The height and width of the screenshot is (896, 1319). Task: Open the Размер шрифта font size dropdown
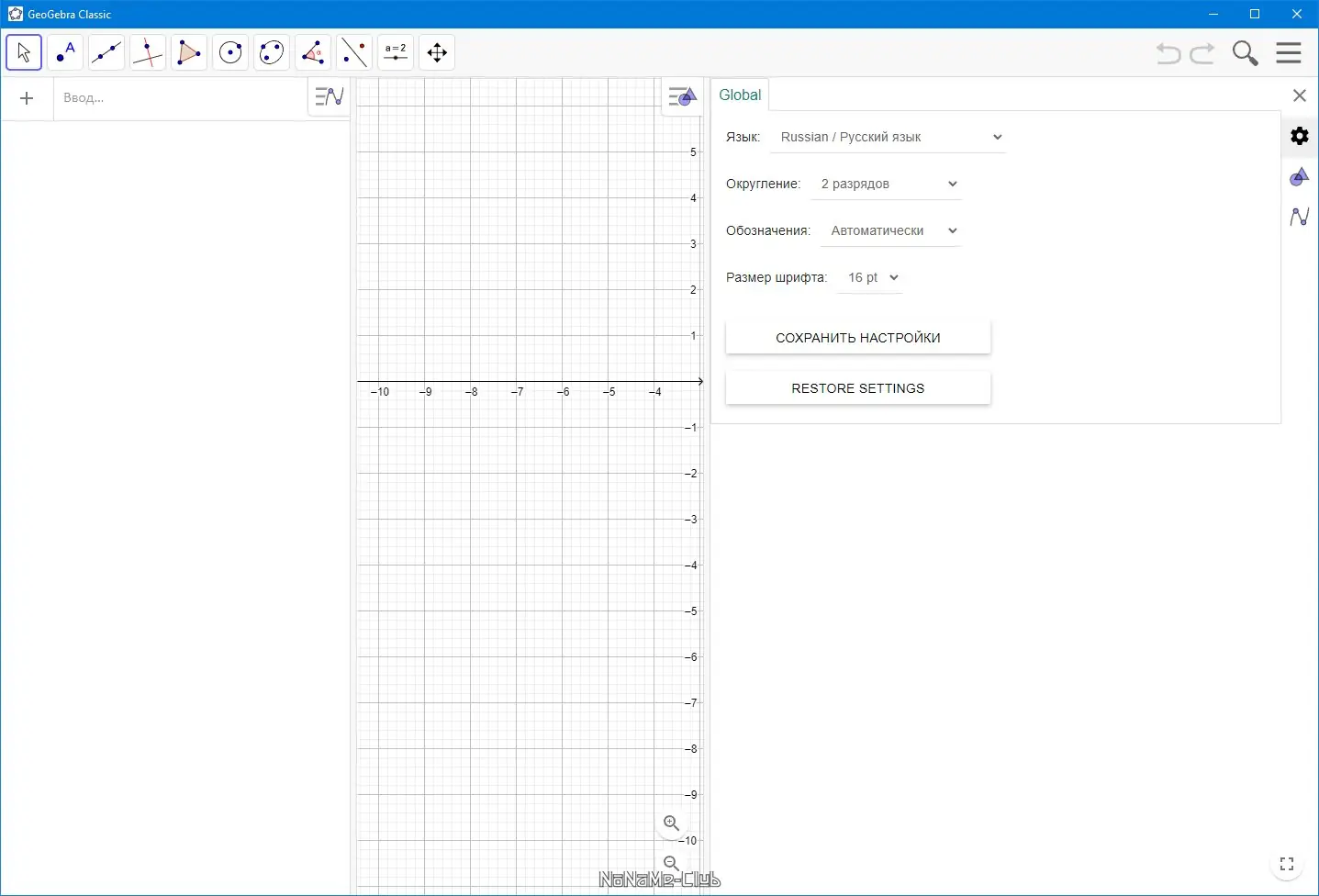click(x=871, y=278)
